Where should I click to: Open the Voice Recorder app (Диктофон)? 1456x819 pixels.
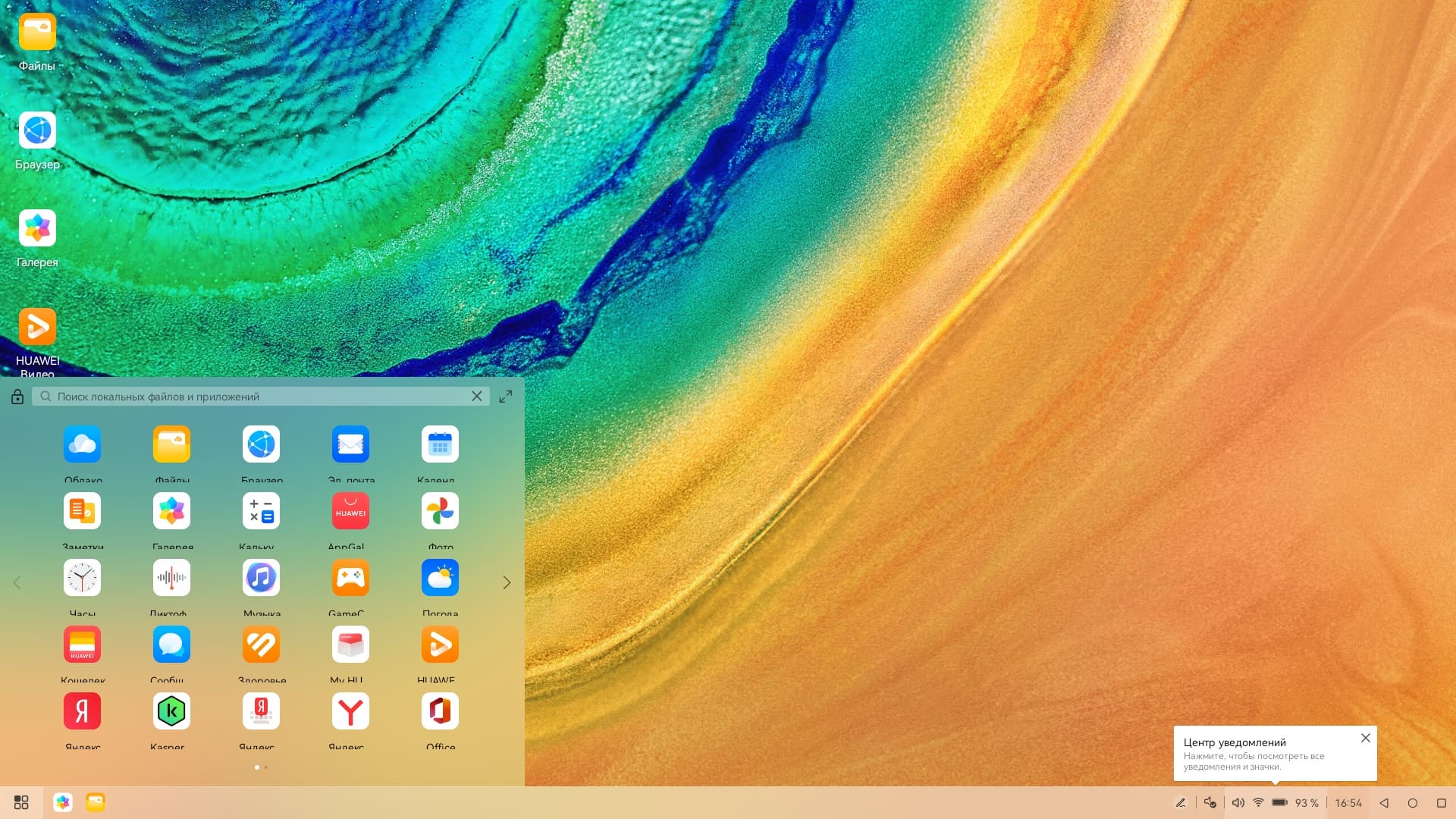pos(171,578)
